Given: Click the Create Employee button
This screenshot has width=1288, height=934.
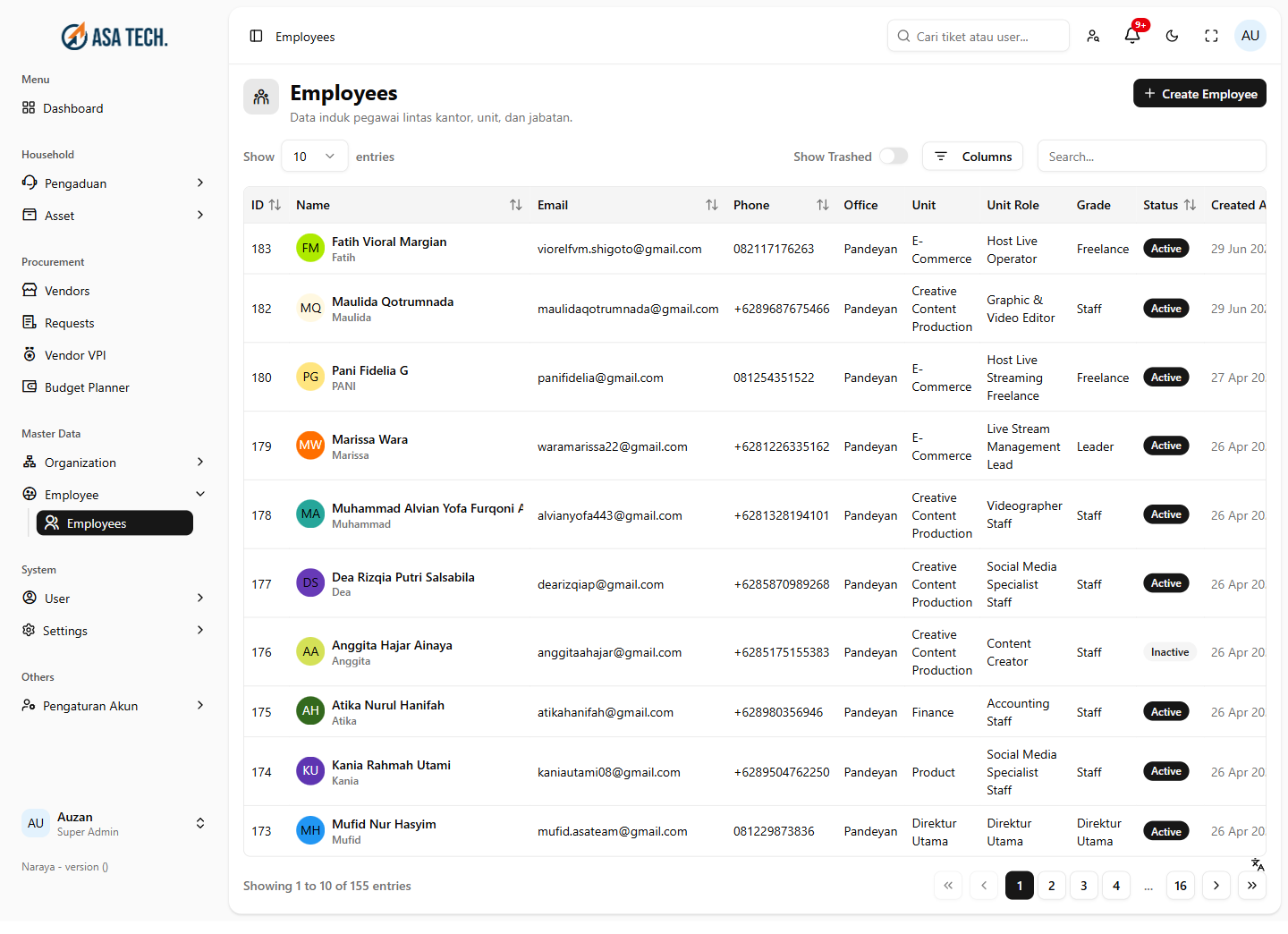Looking at the screenshot, I should (x=1199, y=93).
